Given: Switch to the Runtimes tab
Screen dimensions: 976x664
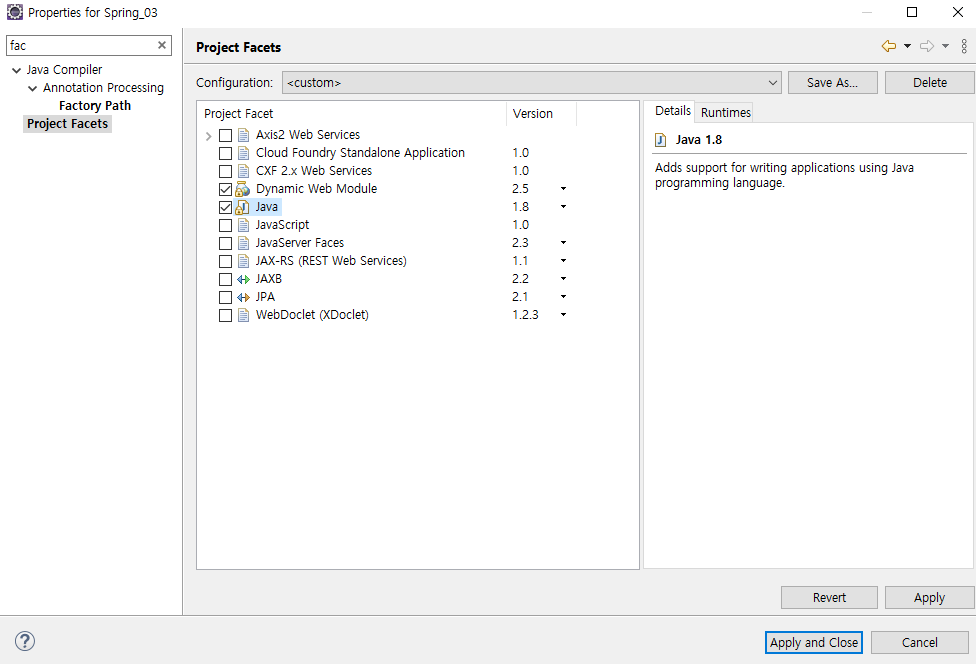Looking at the screenshot, I should click(x=725, y=112).
